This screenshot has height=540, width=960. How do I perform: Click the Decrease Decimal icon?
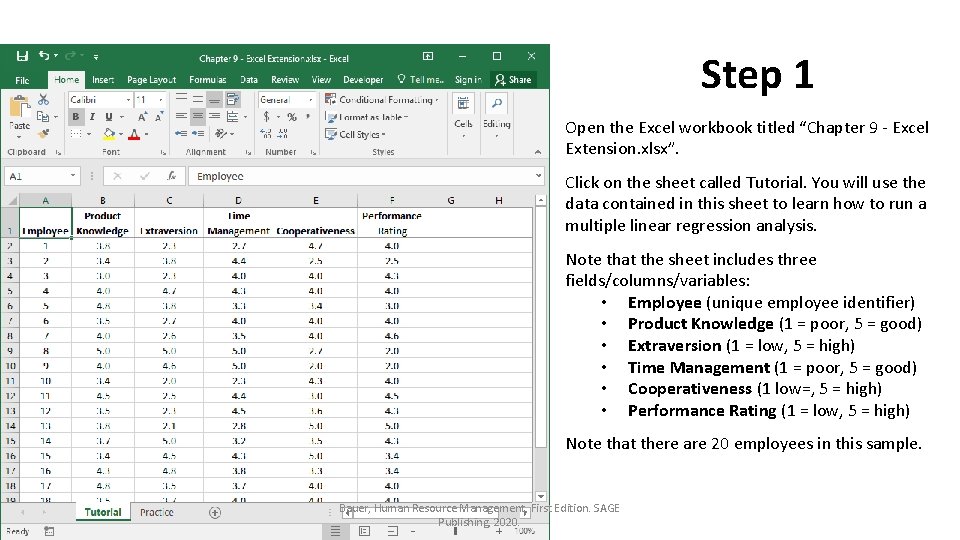pos(283,133)
